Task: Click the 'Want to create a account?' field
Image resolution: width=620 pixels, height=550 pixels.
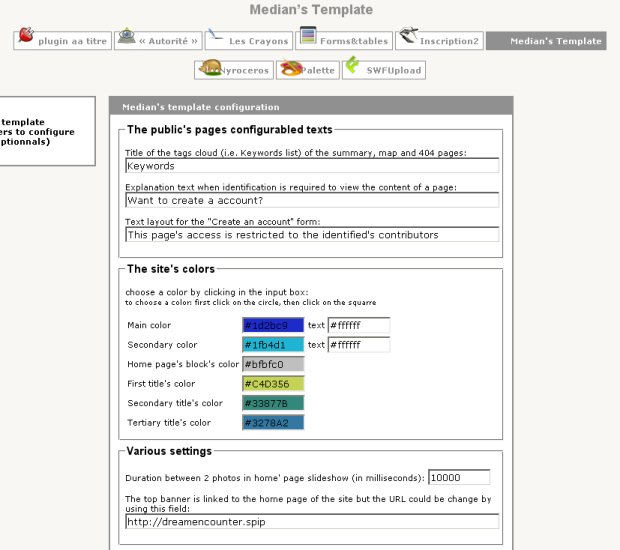Action: click(x=312, y=200)
